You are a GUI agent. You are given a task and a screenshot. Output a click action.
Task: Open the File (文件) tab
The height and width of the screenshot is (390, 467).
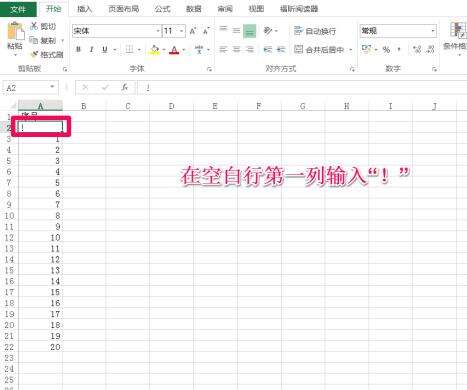pos(18,9)
